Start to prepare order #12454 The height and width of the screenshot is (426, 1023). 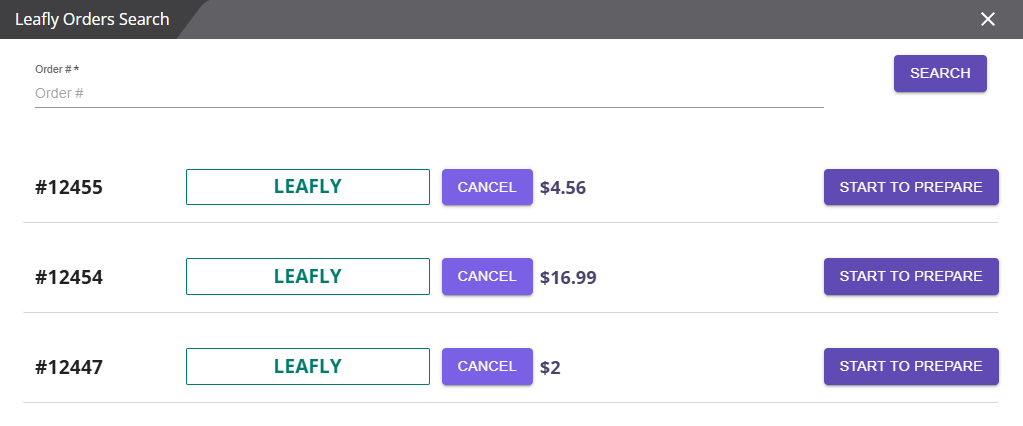click(x=911, y=277)
